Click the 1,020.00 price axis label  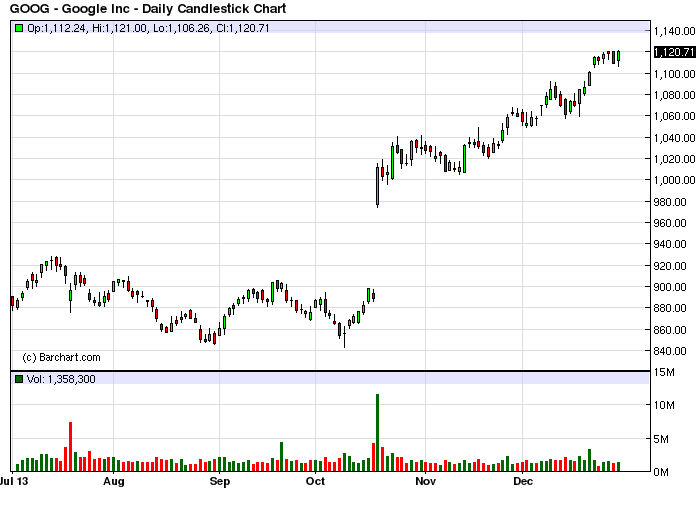coord(674,159)
